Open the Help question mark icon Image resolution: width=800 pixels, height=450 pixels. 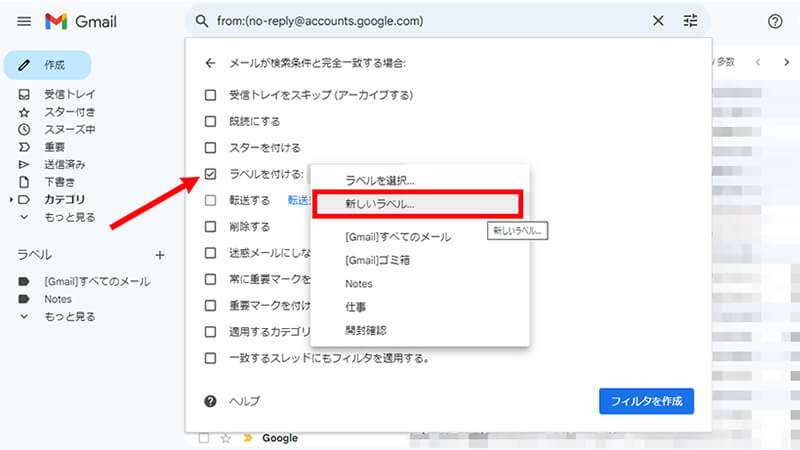click(x=774, y=21)
